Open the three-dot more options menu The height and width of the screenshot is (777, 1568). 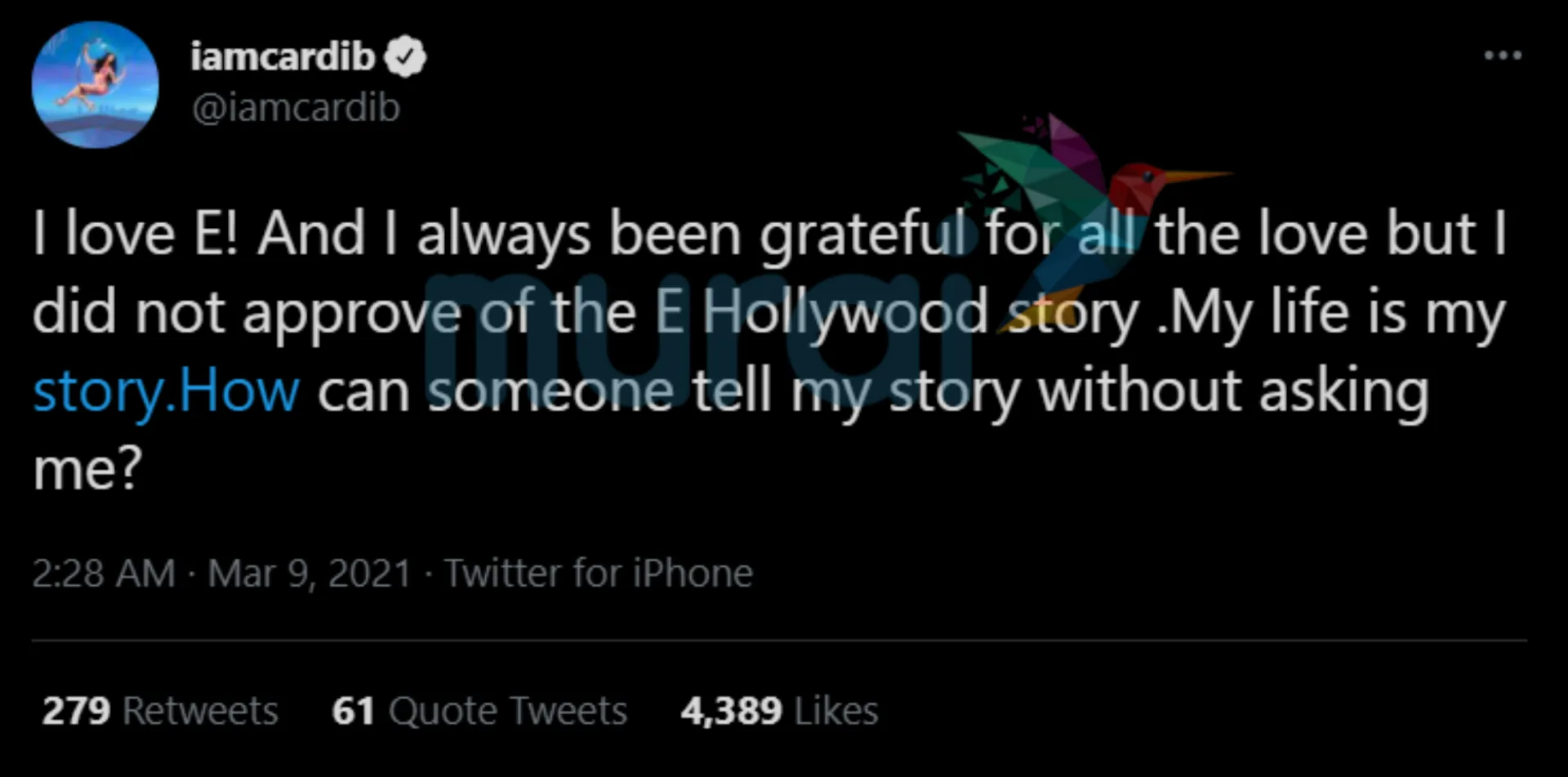tap(1503, 56)
